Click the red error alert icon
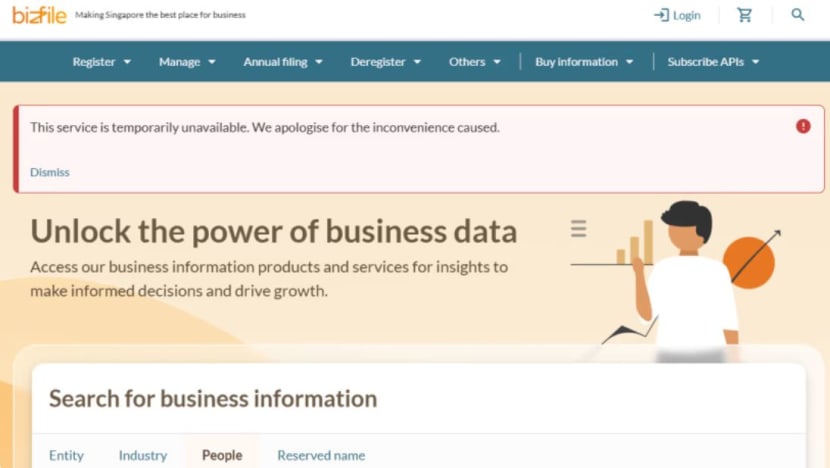This screenshot has height=468, width=830. (803, 126)
